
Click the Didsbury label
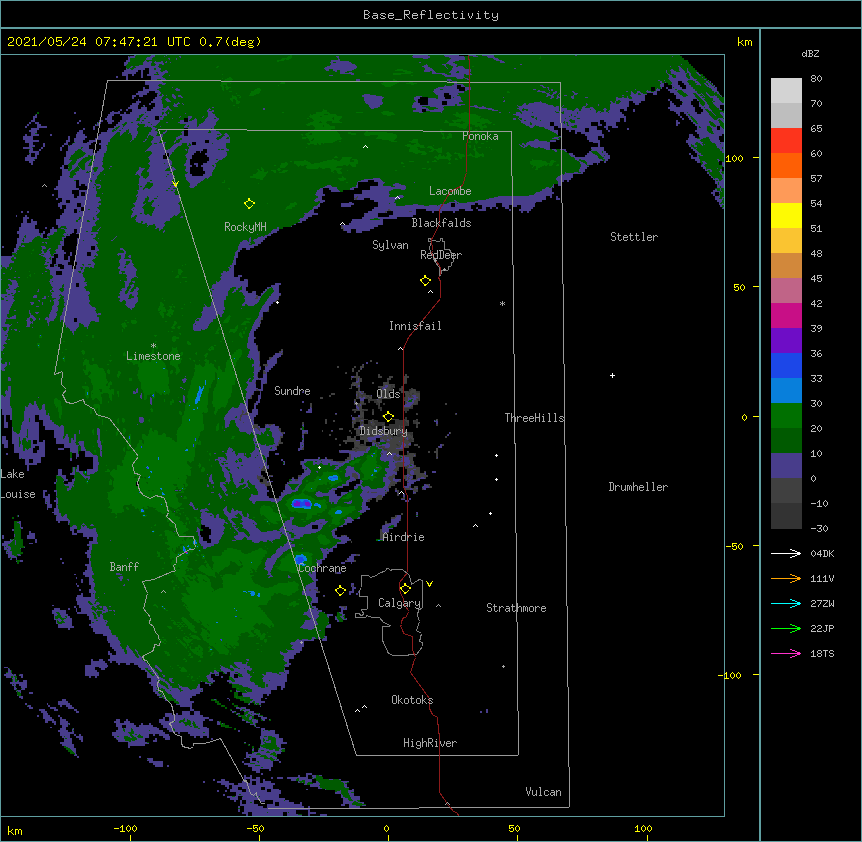(384, 431)
